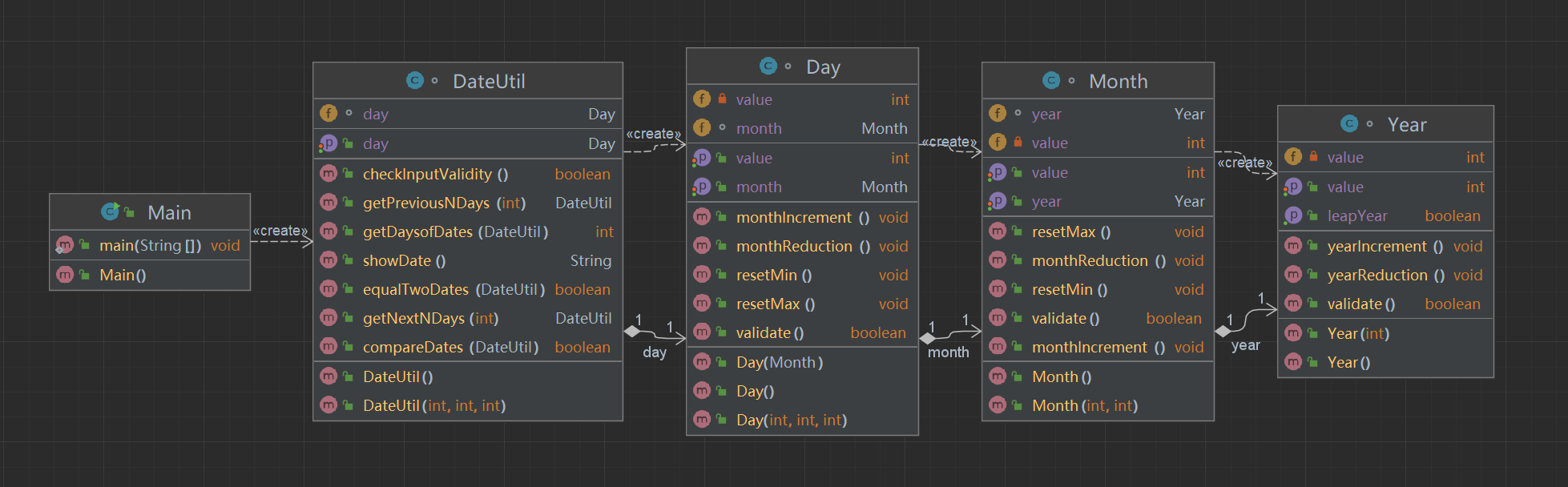Click the method icon beside getNextNDays(int)
The width and height of the screenshot is (1568, 487).
point(329,318)
